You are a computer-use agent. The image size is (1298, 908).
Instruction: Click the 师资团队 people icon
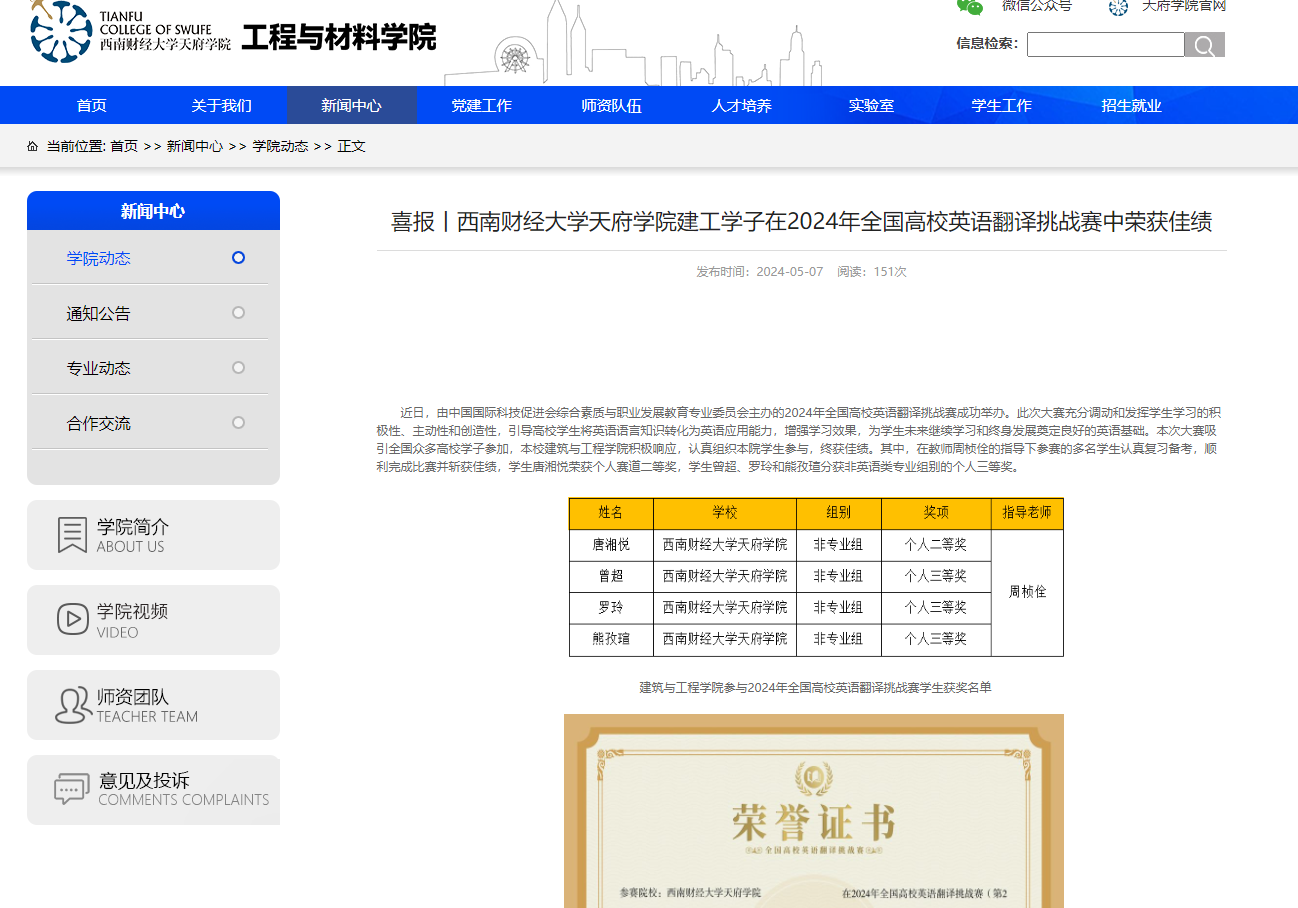pos(74,705)
